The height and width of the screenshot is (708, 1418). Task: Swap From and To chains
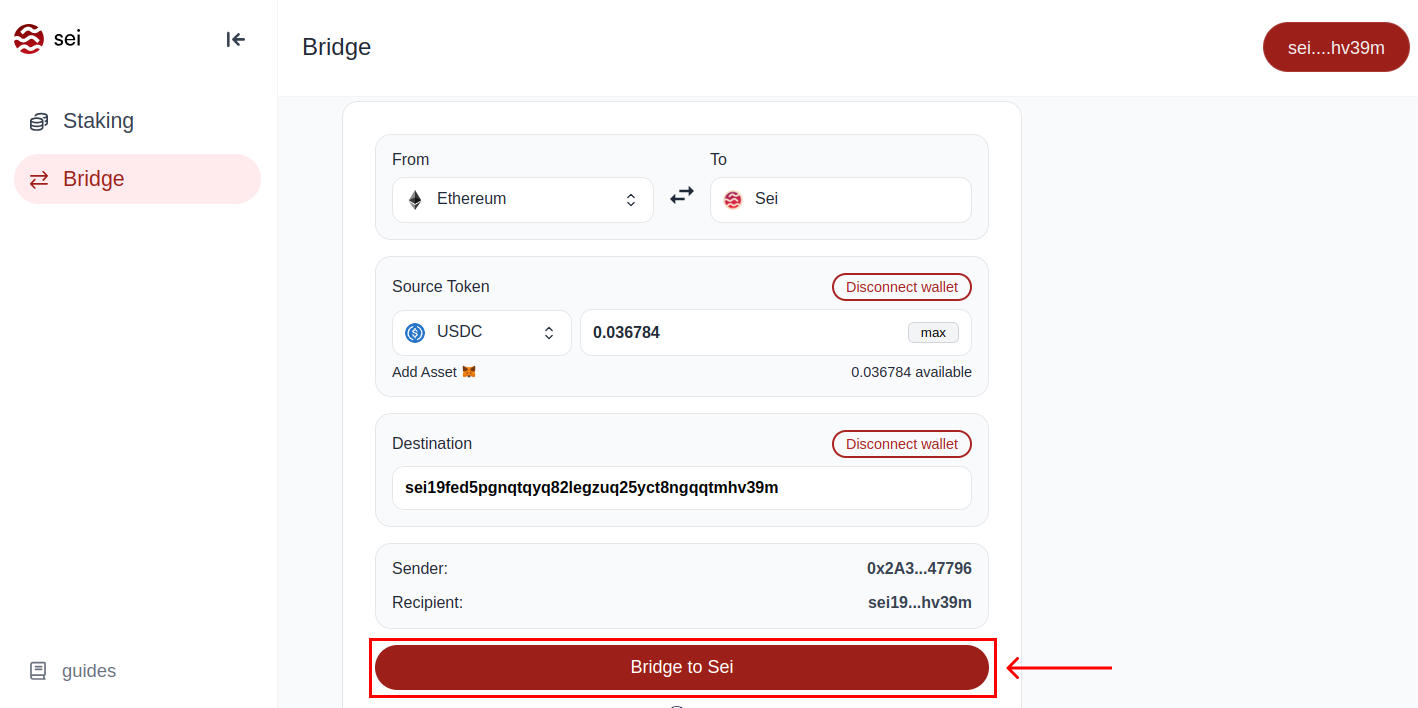pyautogui.click(x=682, y=197)
